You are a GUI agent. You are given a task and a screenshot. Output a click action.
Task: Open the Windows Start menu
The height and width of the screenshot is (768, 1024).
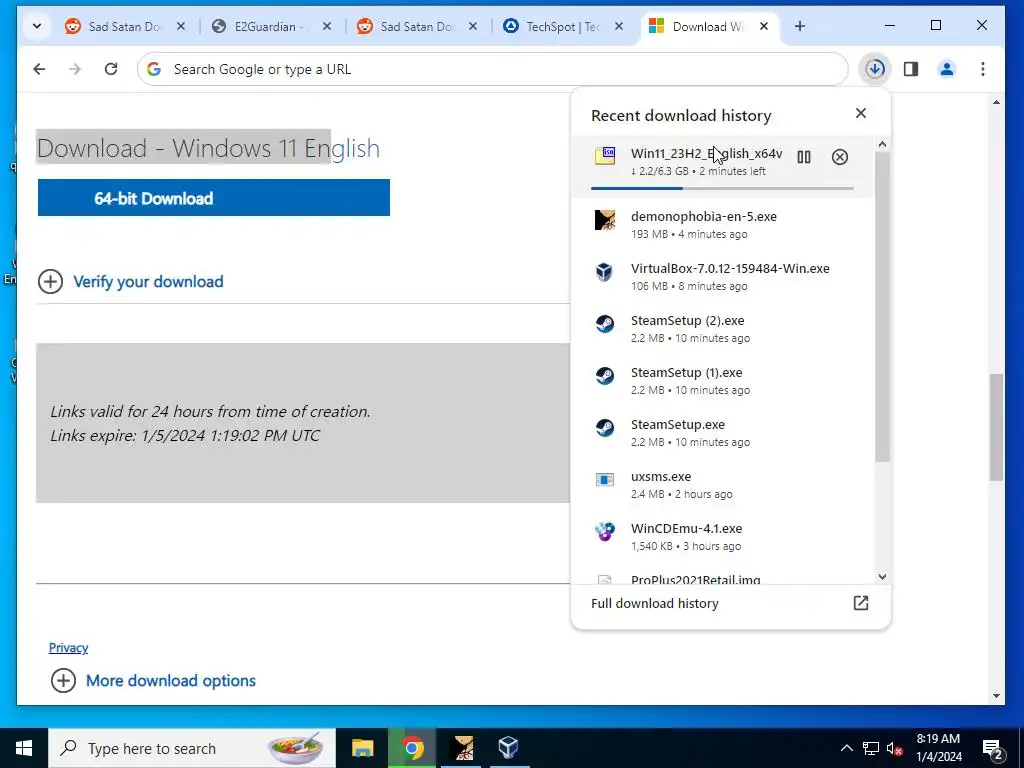click(x=24, y=748)
